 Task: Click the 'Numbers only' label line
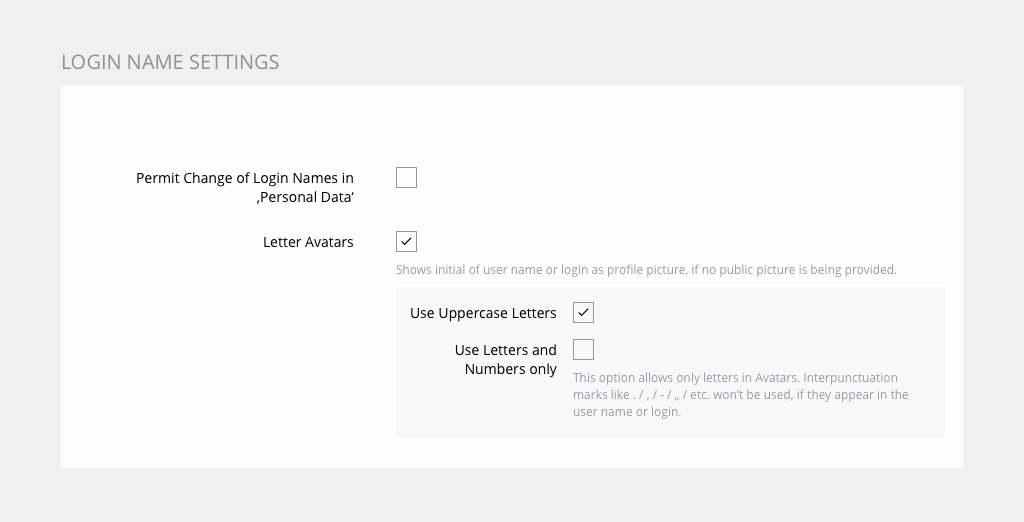tap(510, 369)
